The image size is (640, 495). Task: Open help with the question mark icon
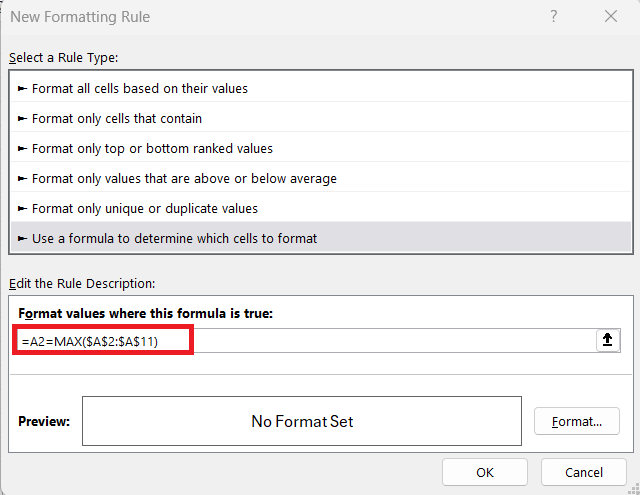click(553, 16)
